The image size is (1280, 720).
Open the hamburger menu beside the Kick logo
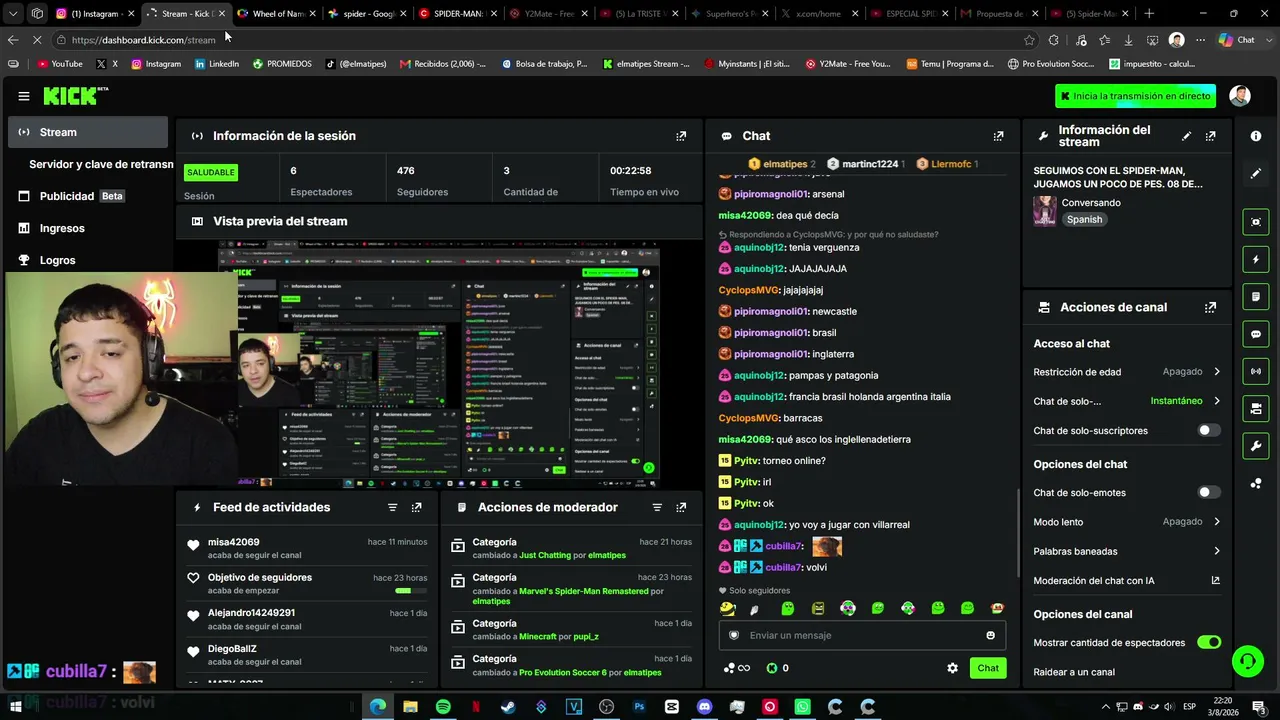click(24, 96)
